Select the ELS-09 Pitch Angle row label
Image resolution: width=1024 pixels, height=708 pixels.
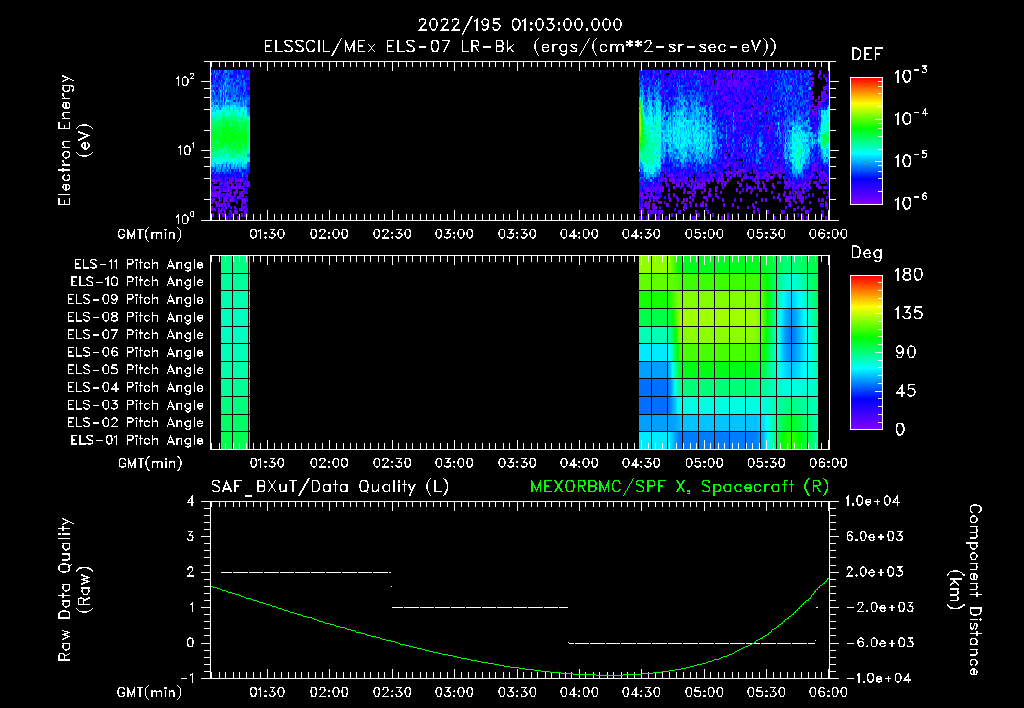click(x=136, y=300)
